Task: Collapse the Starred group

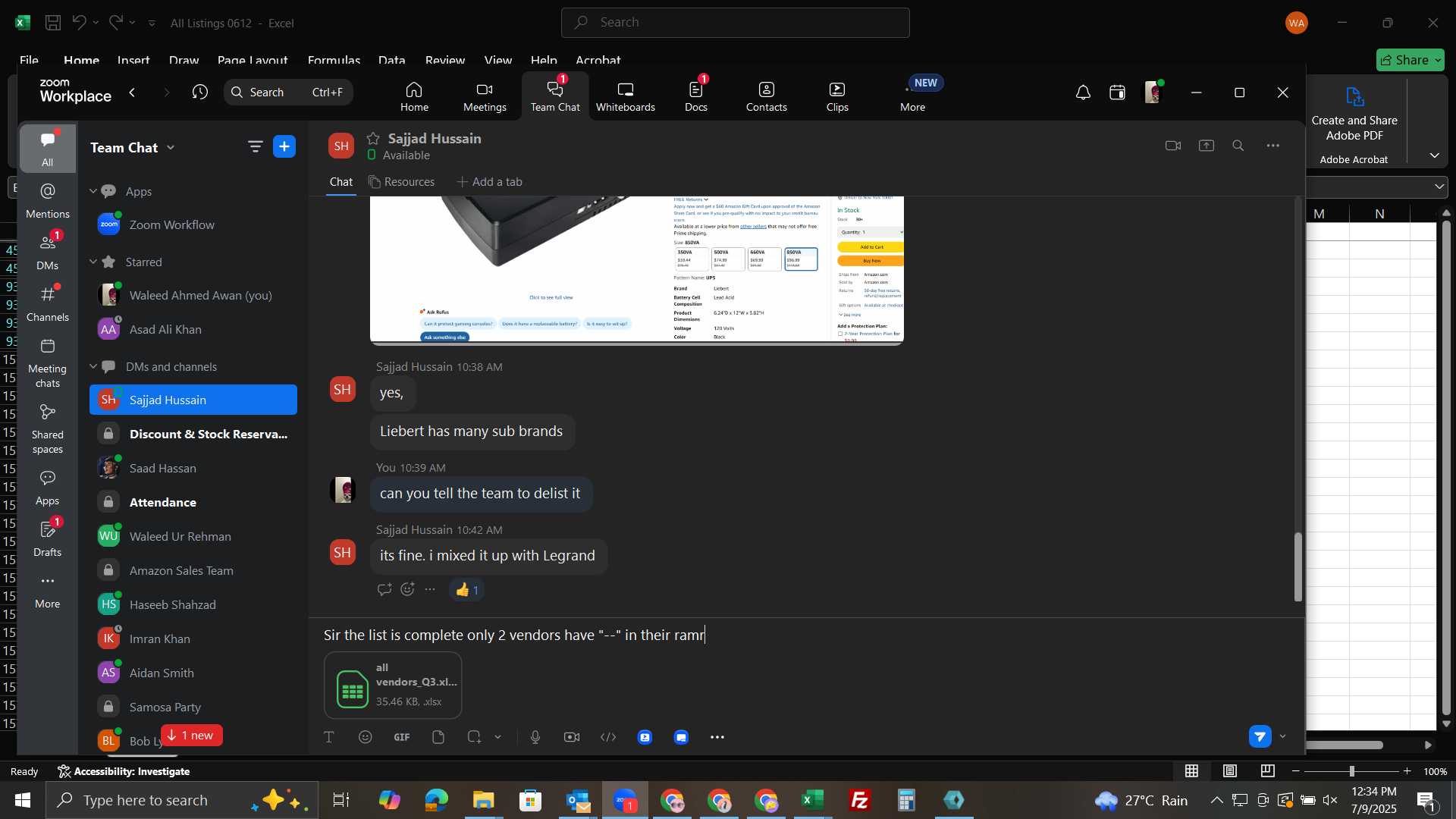Action: 93,262
